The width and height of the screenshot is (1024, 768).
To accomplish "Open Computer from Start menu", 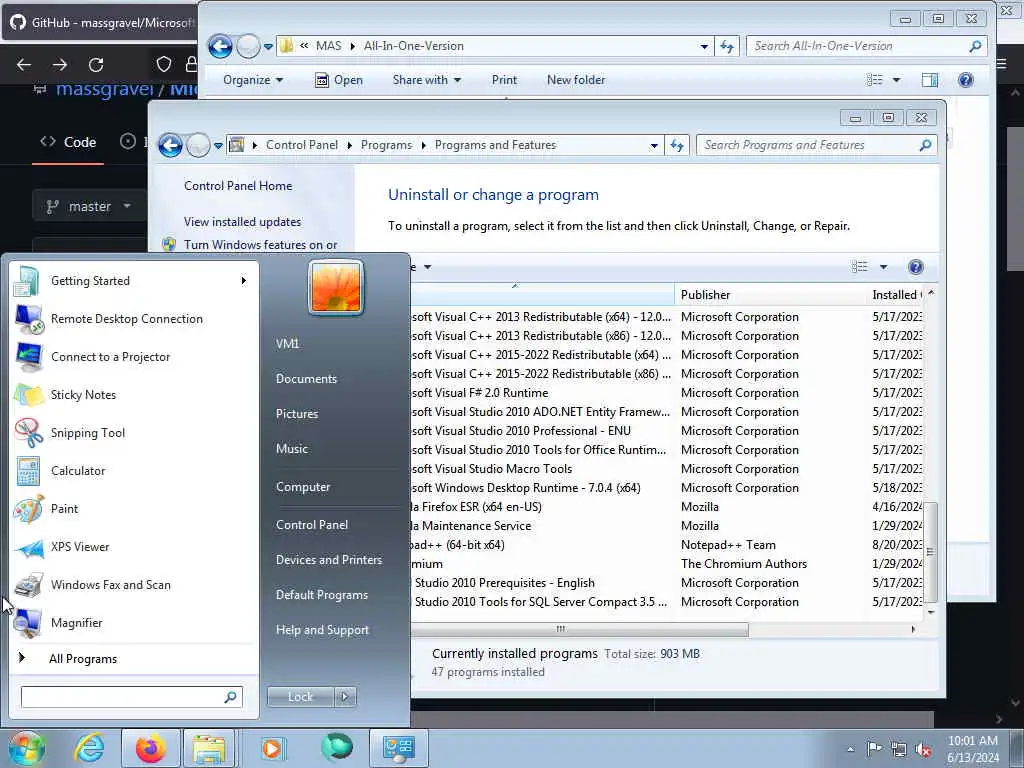I will pos(303,487).
